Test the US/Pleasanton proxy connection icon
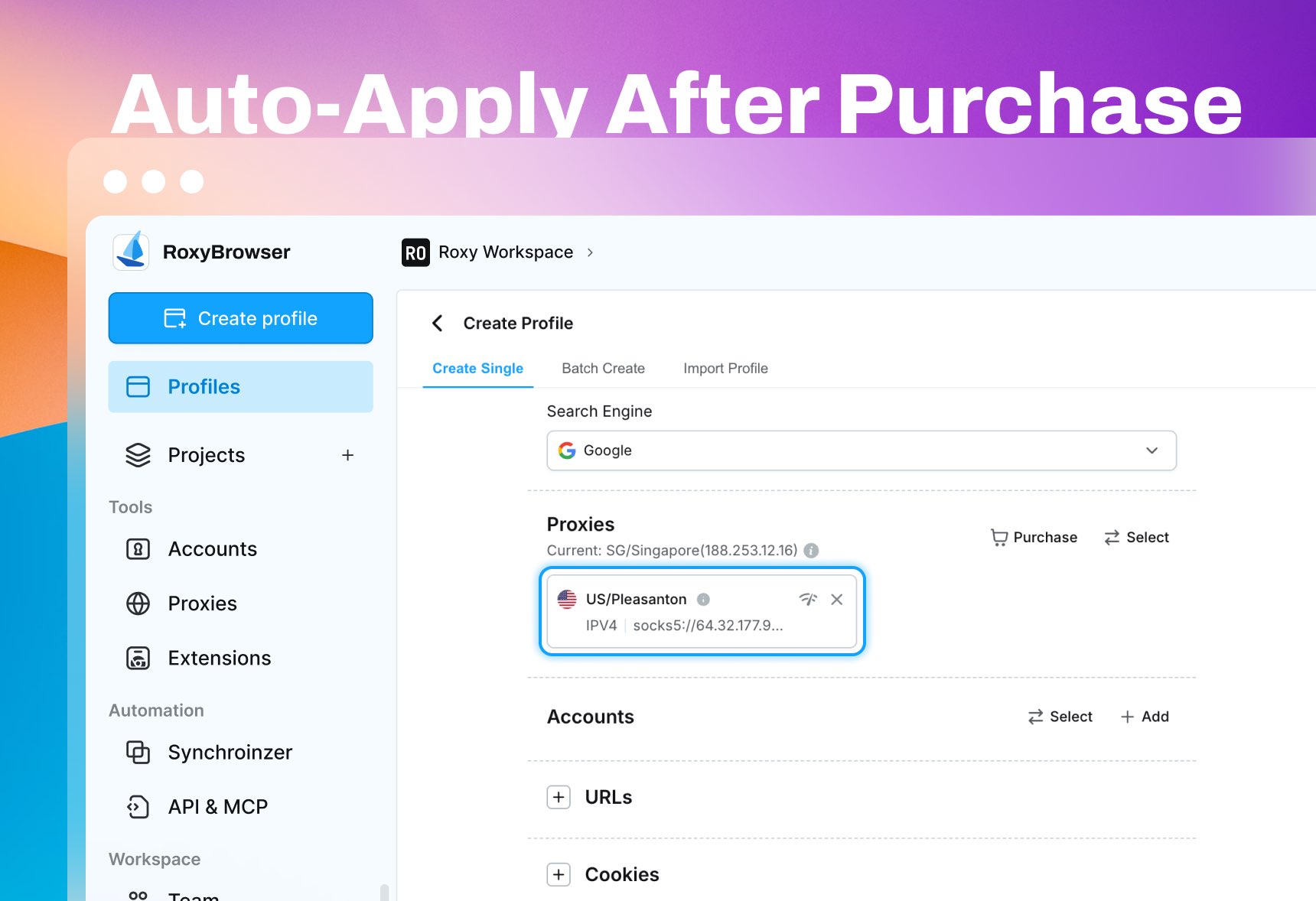 (x=808, y=600)
